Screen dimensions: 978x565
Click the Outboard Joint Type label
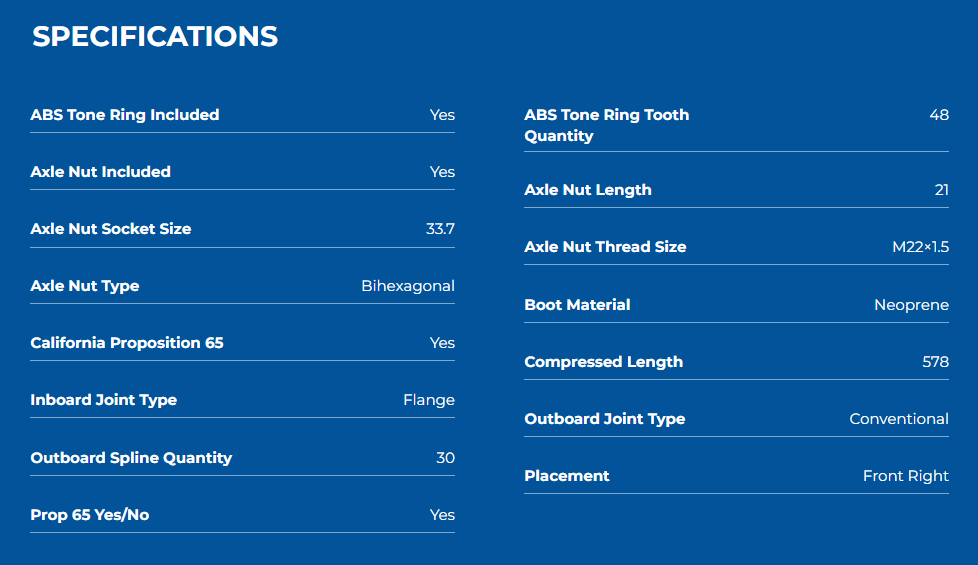pos(604,419)
